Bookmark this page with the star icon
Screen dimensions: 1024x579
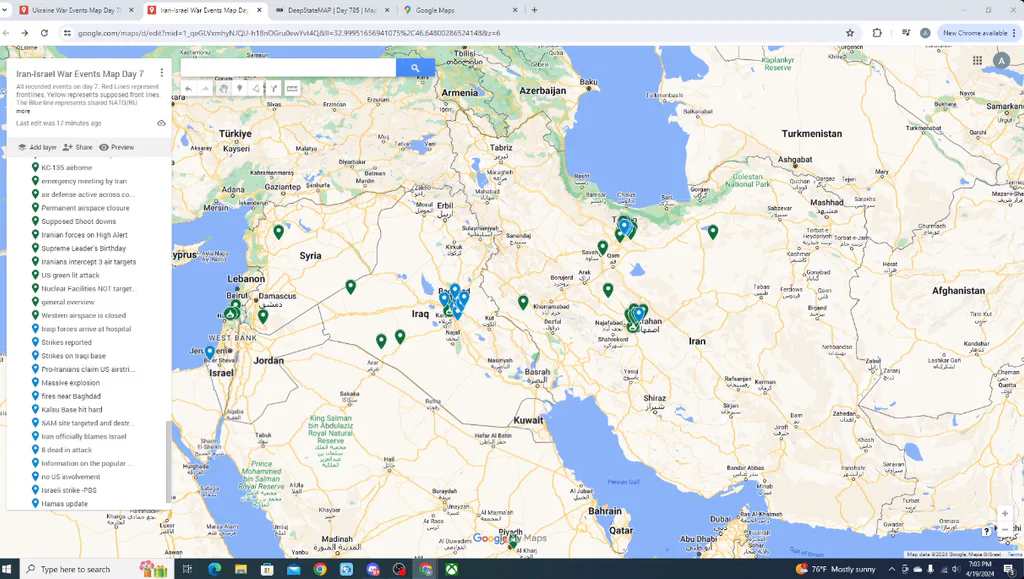[850, 33]
